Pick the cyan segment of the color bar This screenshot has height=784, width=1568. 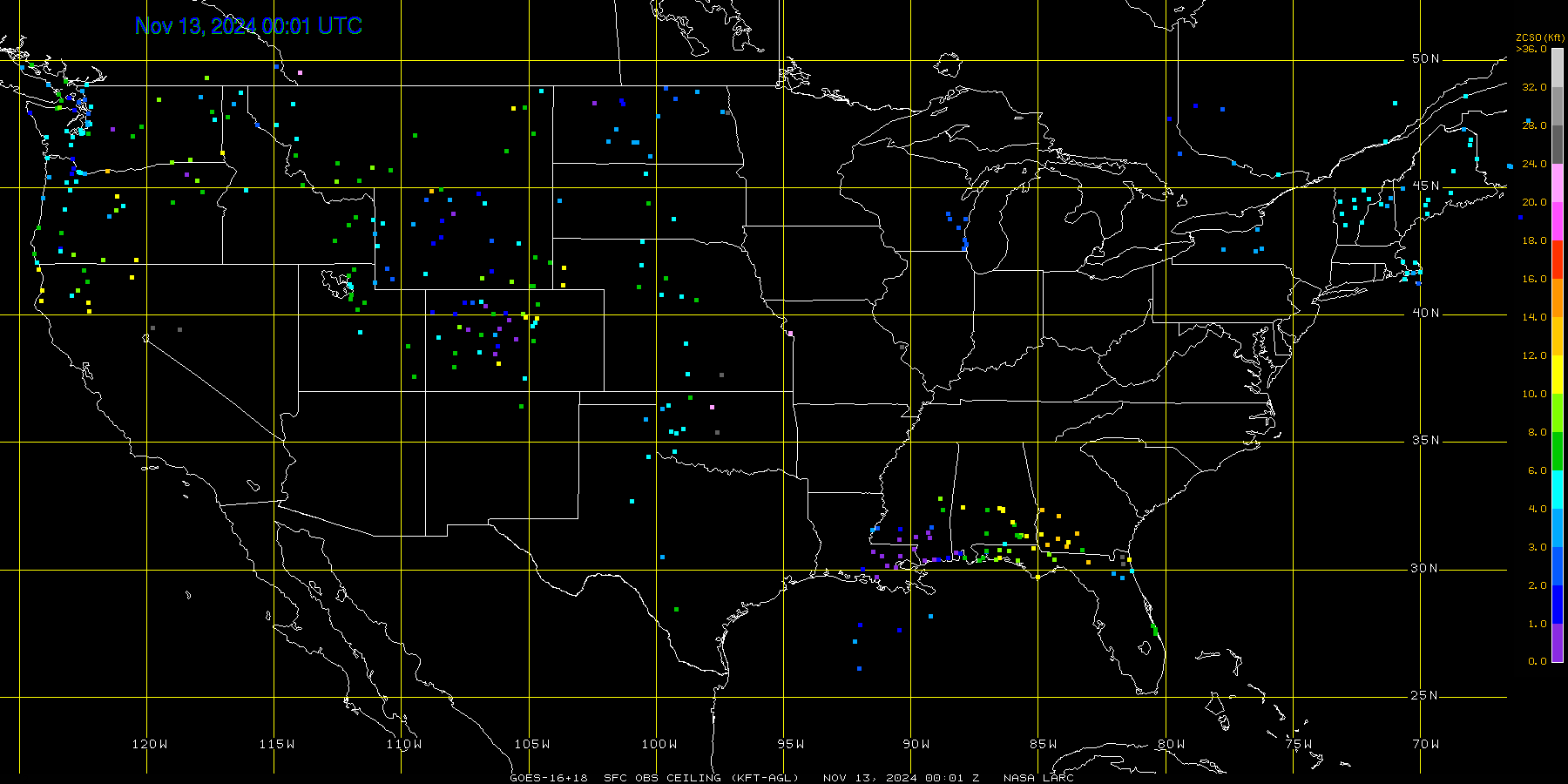(x=1558, y=490)
